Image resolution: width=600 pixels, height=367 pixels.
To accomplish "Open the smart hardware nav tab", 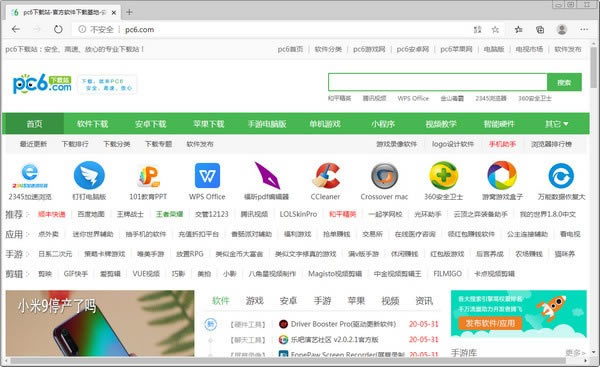I will click(499, 124).
